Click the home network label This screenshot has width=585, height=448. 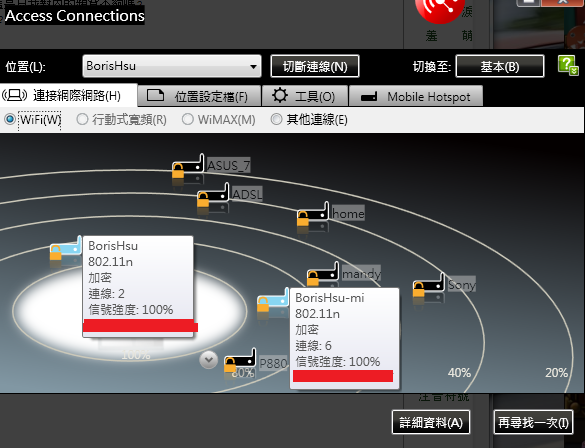[x=348, y=213]
